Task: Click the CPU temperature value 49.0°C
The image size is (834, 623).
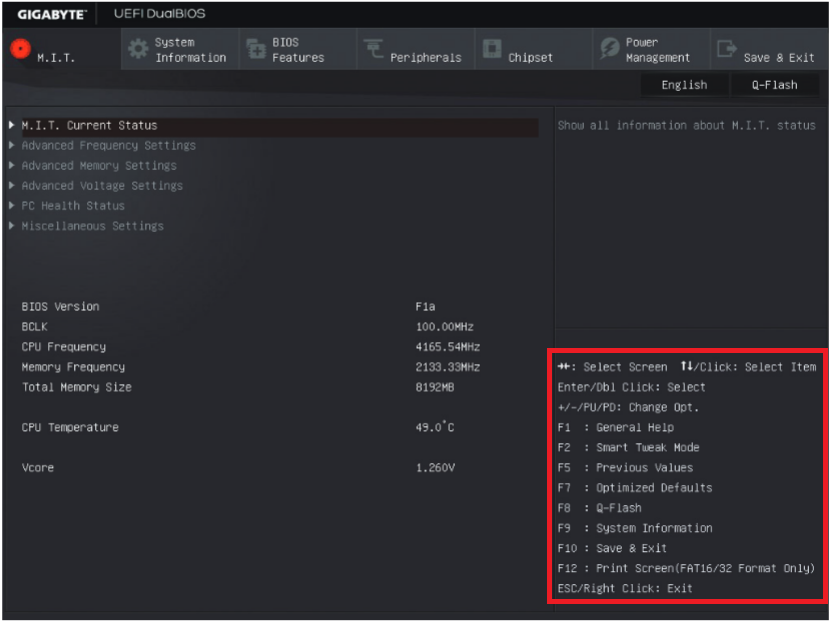Action: pos(435,427)
